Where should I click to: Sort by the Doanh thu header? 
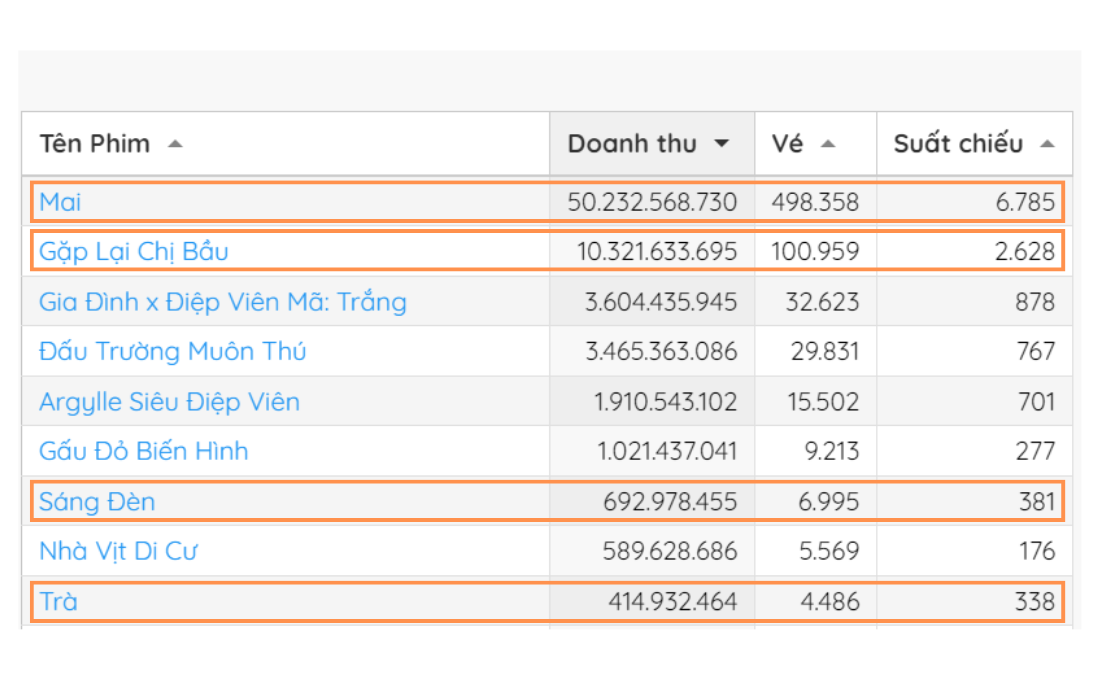point(632,144)
